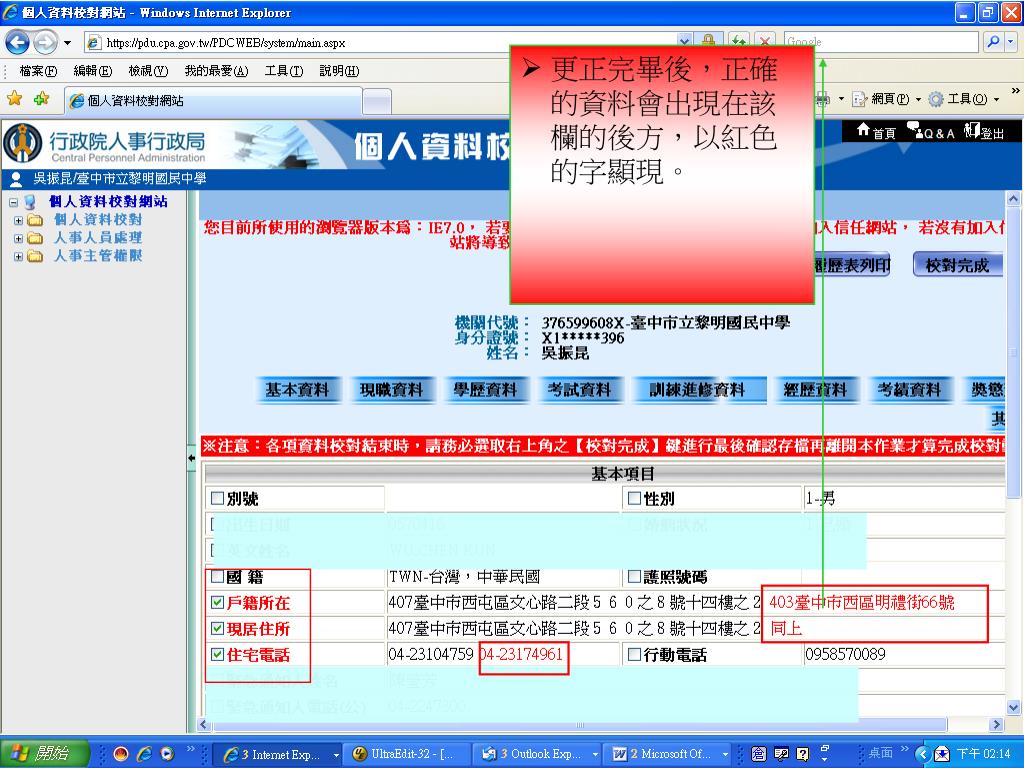This screenshot has width=1024, height=768.
Task: Click the IE Back navigation arrow
Action: pos(18,43)
